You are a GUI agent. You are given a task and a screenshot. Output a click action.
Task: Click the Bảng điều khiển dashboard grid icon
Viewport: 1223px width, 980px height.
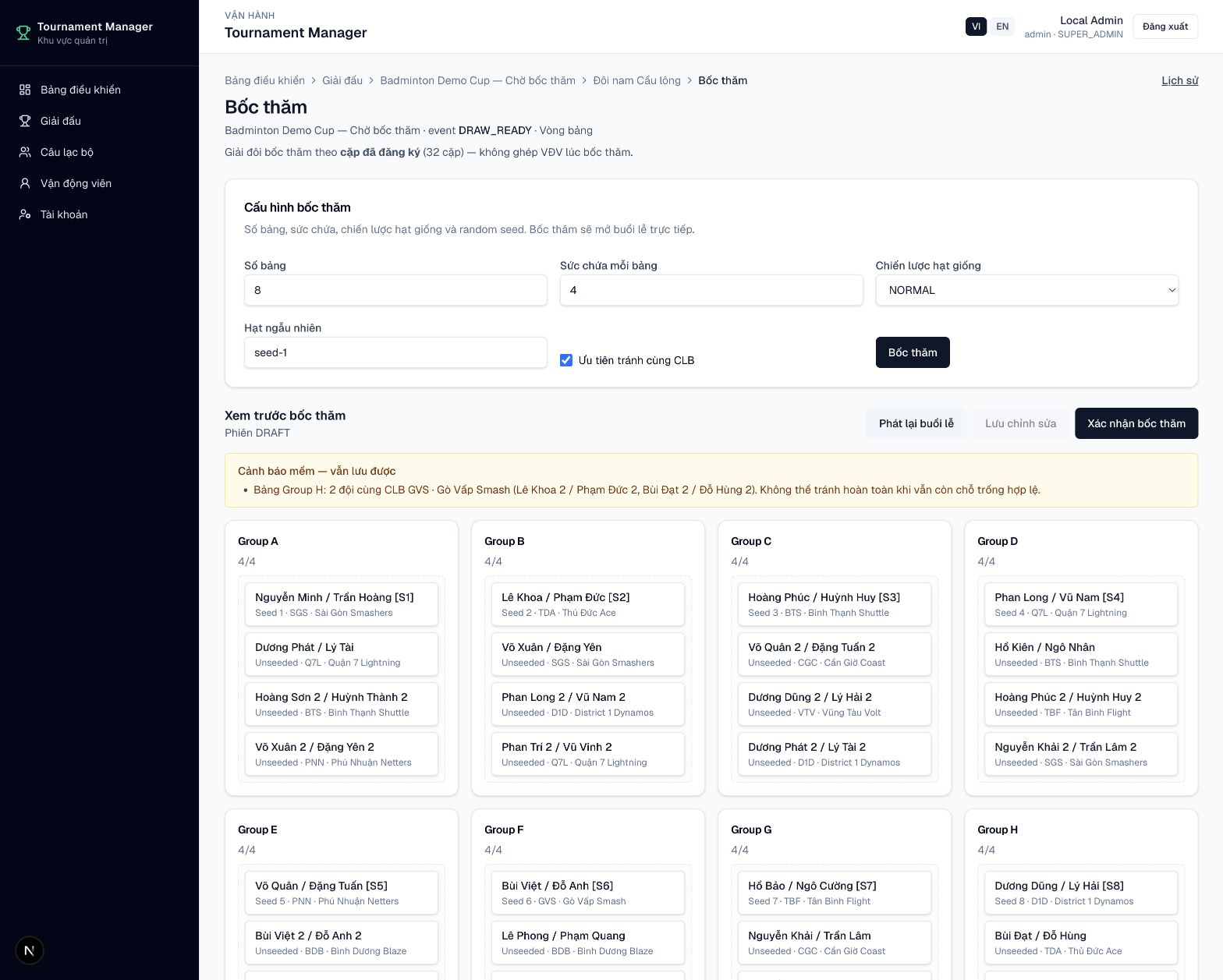pyautogui.click(x=25, y=90)
